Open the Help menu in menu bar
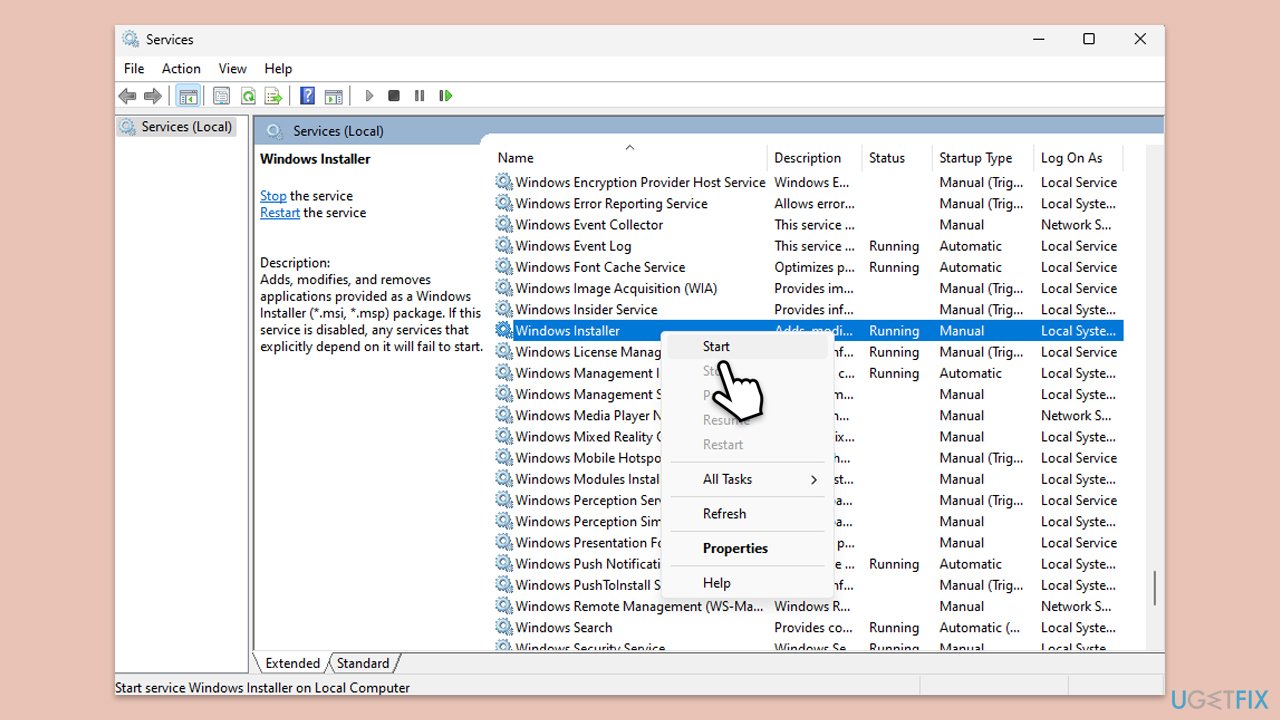Screen dimensions: 1280x720 coord(278,69)
